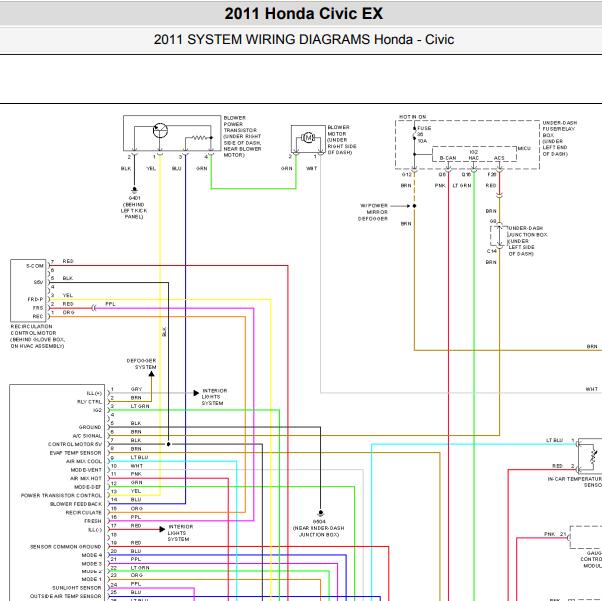
Task: Click the 'BLOWER FEEDBACK' pin label
Action: 76,504
